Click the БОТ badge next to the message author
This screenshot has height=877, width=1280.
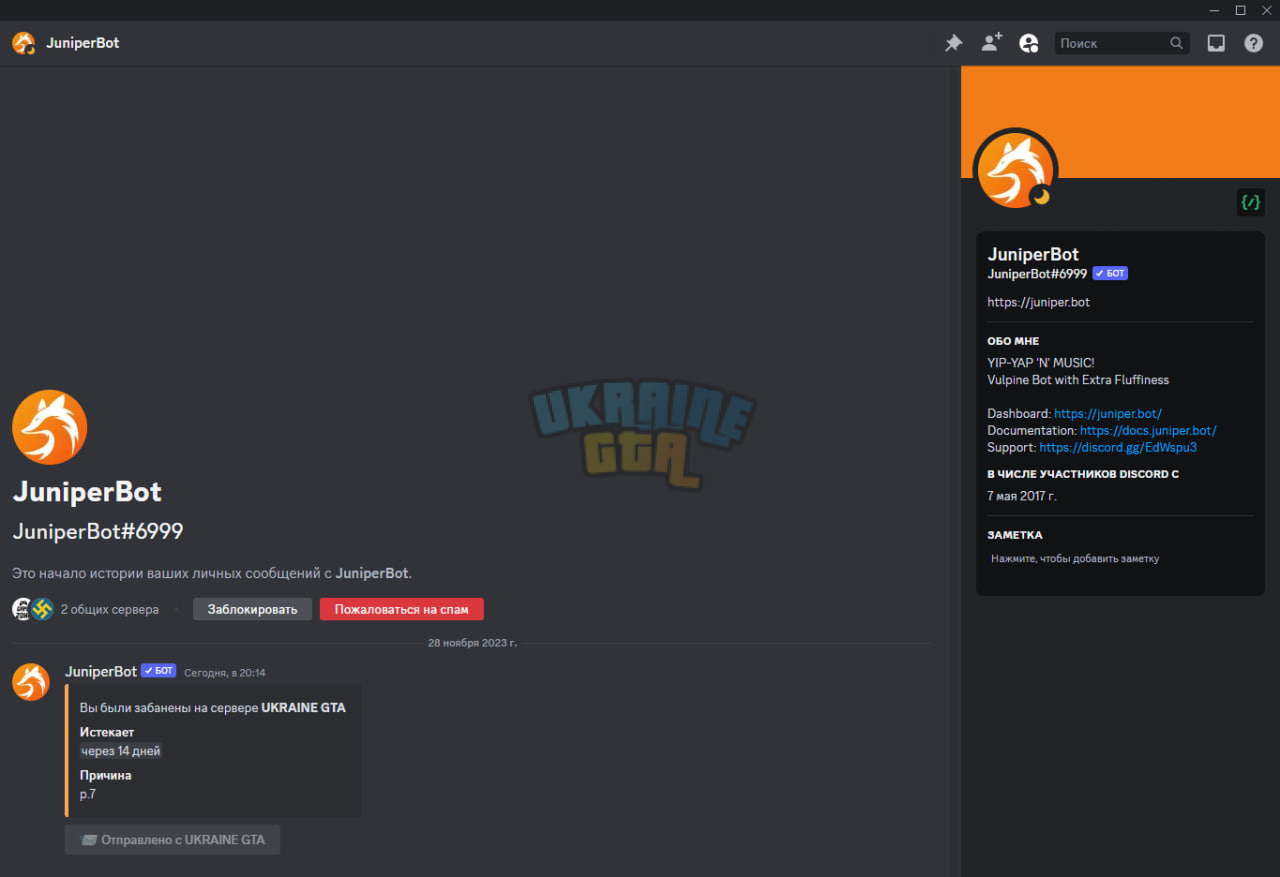point(158,671)
